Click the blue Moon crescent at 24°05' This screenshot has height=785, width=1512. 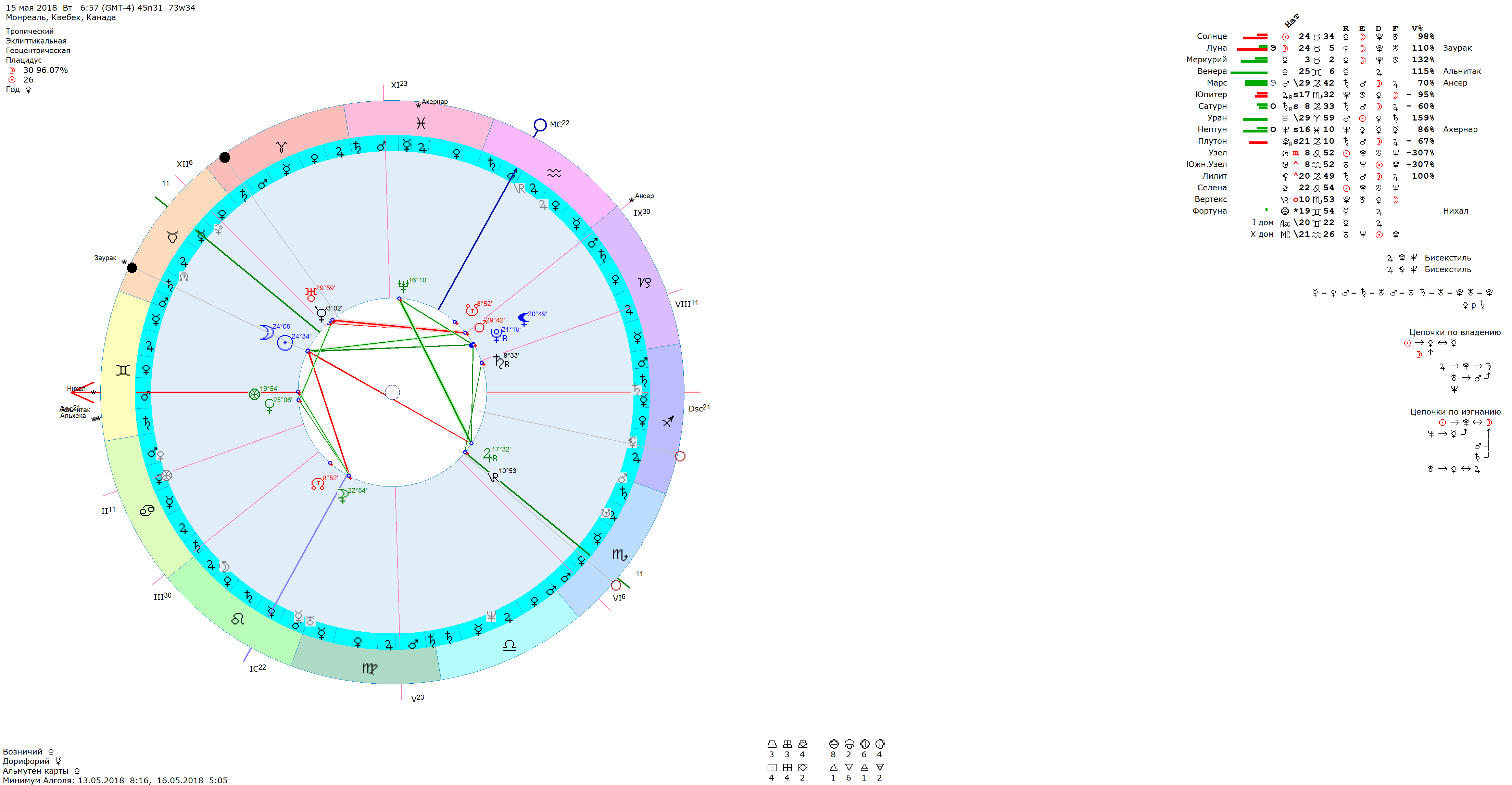(x=266, y=333)
